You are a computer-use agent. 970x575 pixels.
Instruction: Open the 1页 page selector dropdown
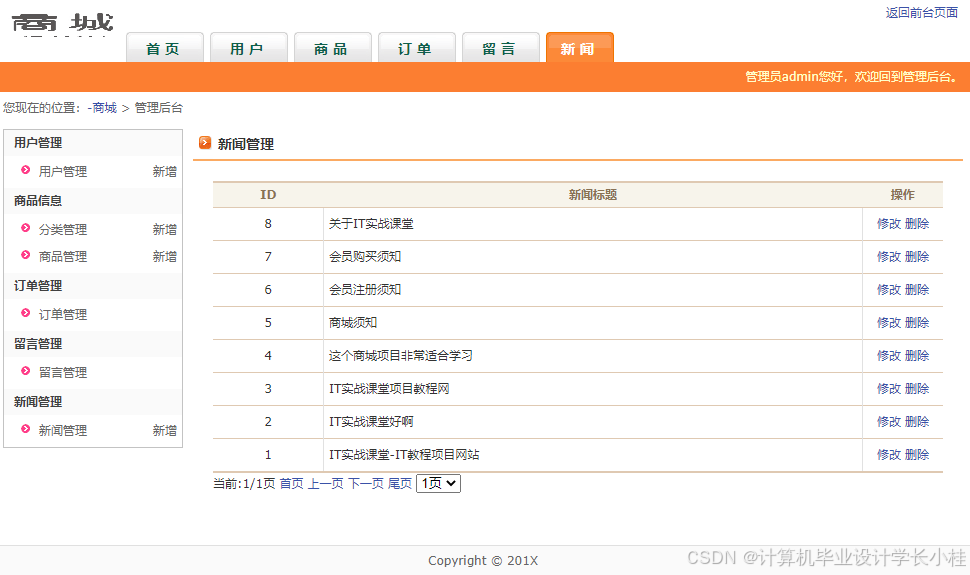coord(439,483)
